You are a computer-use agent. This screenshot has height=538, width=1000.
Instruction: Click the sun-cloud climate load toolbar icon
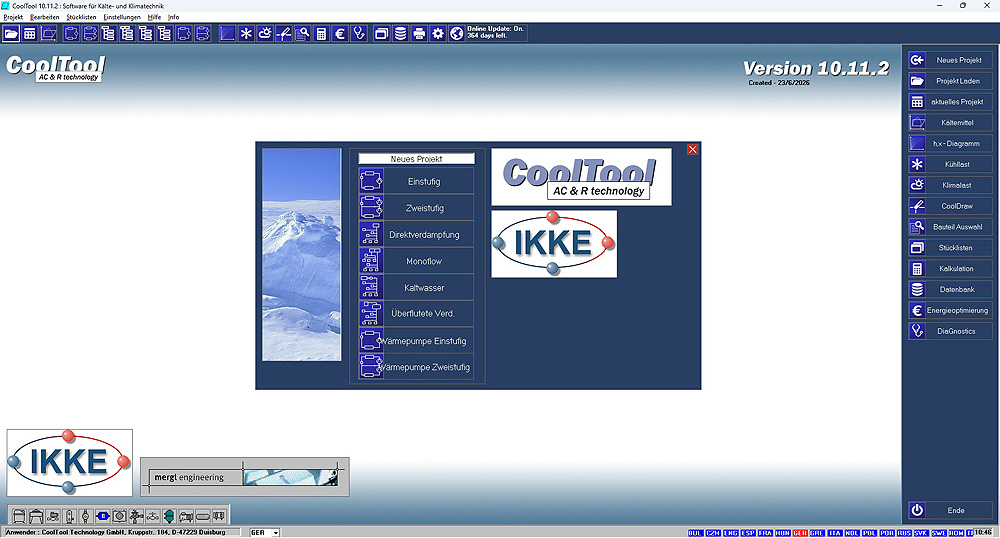[x=265, y=34]
